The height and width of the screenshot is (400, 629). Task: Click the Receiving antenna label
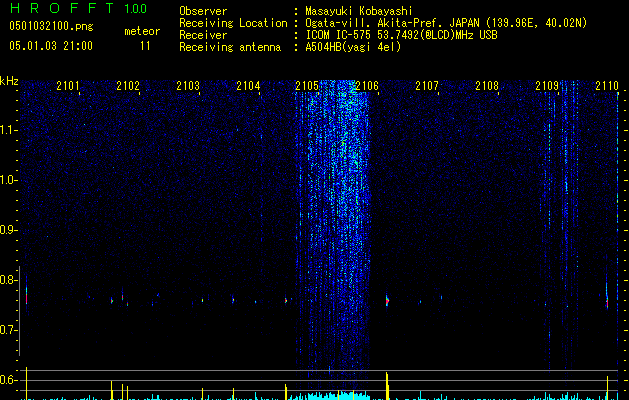click(230, 47)
